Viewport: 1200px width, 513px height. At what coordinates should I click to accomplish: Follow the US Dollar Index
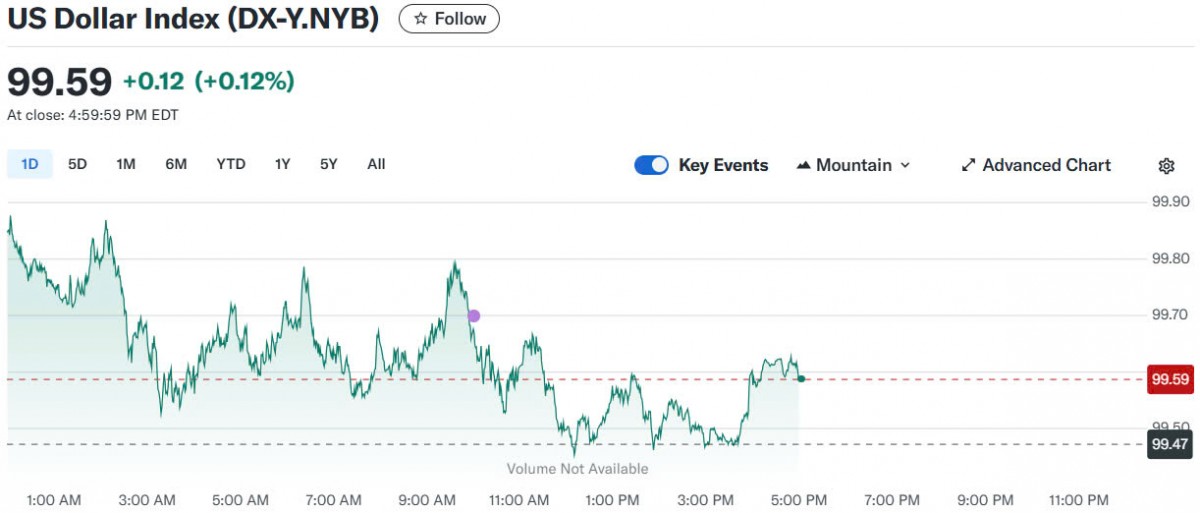pos(449,19)
